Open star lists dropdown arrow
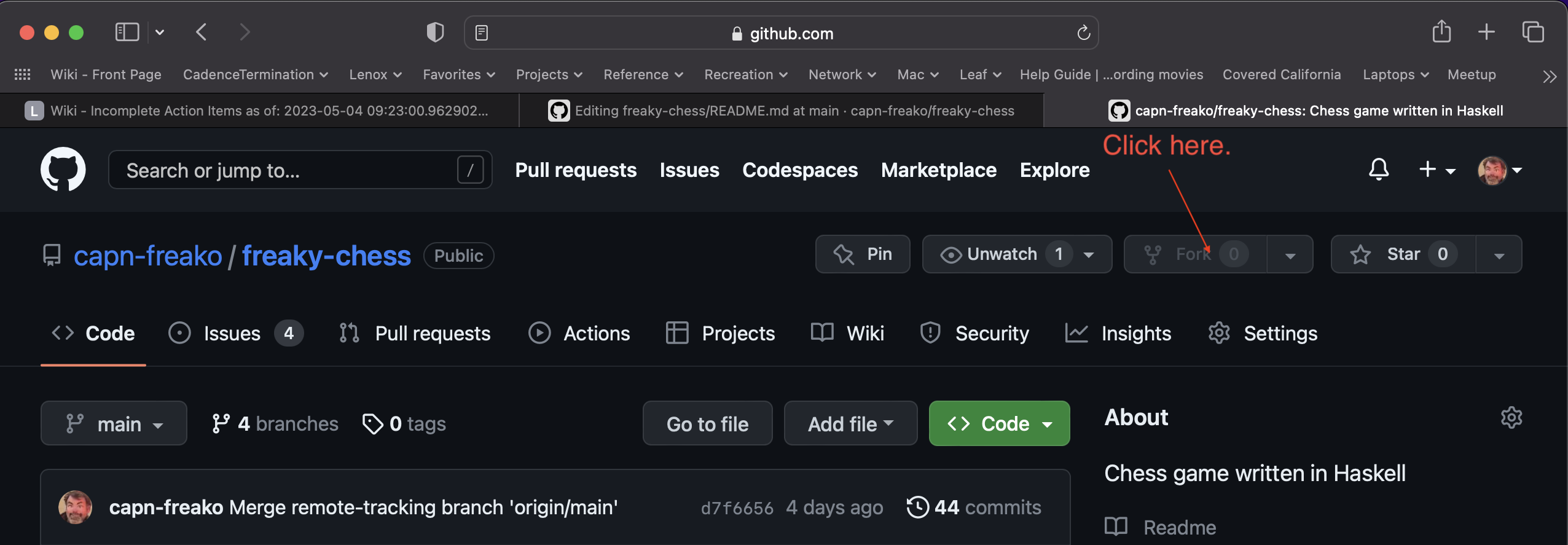The height and width of the screenshot is (545, 1568). pos(1499,254)
